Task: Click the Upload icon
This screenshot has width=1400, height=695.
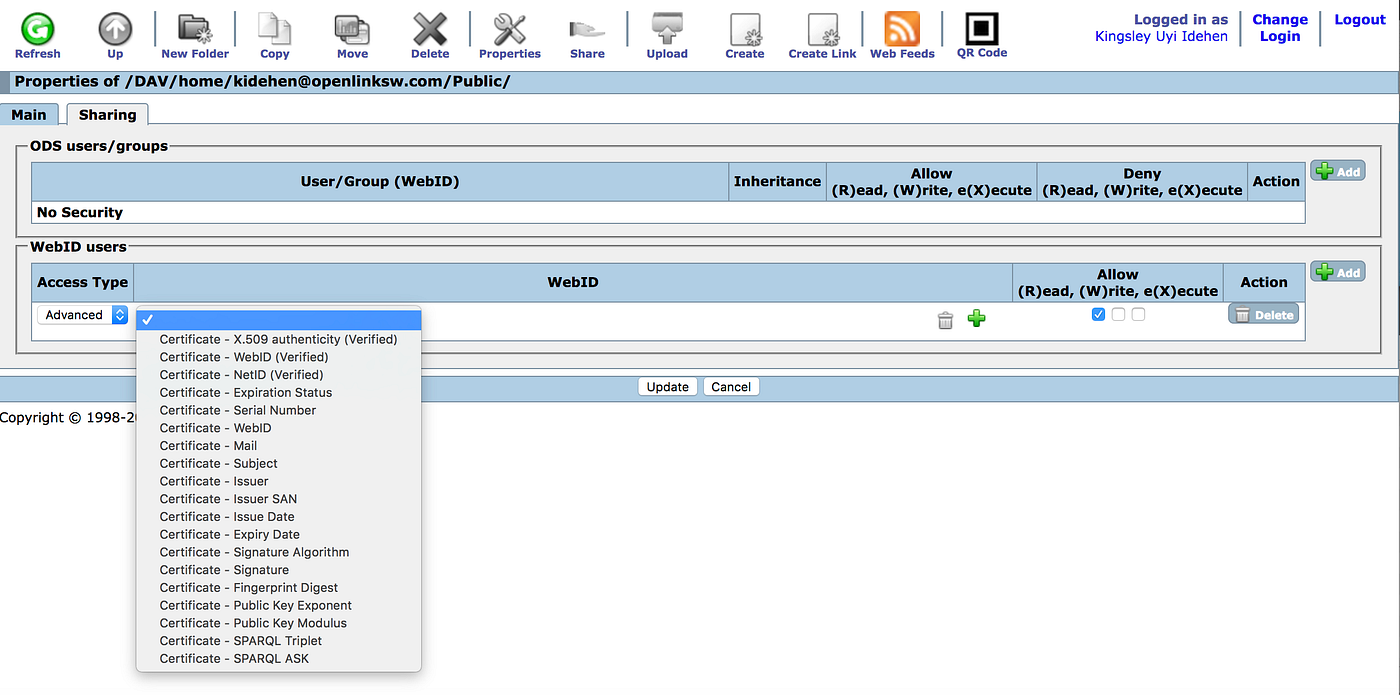Action: point(666,27)
